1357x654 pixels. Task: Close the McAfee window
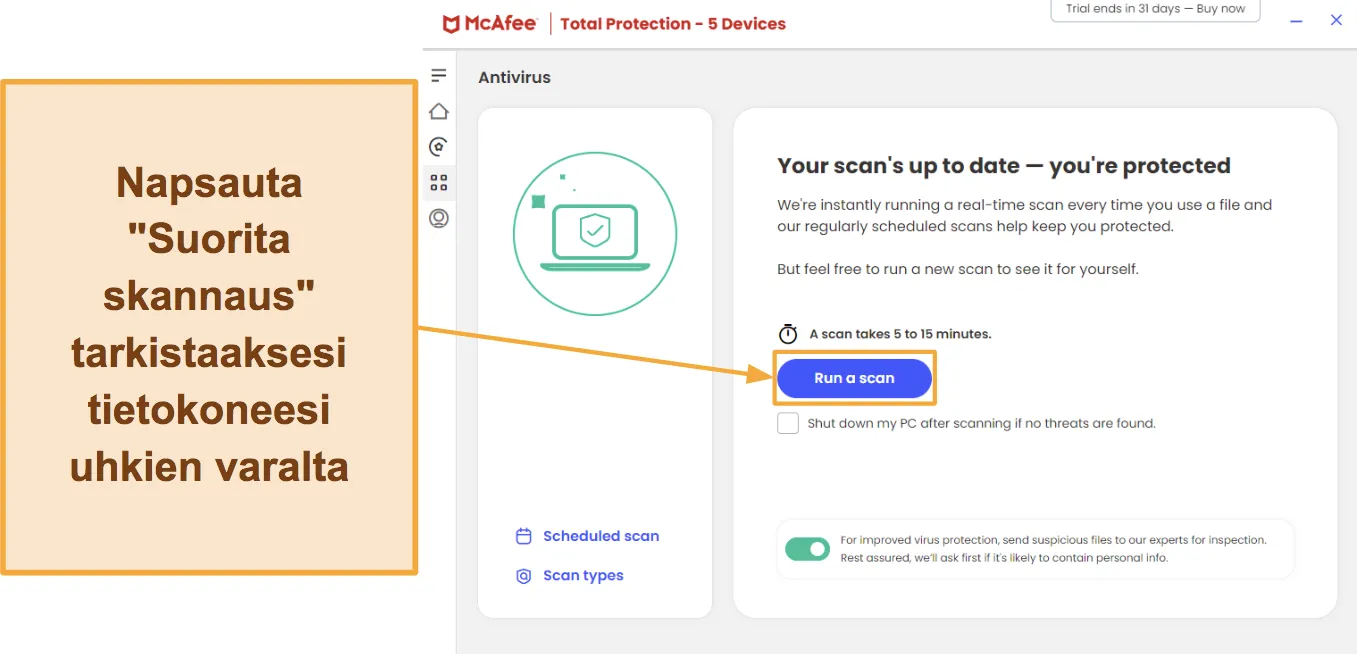coord(1336,20)
